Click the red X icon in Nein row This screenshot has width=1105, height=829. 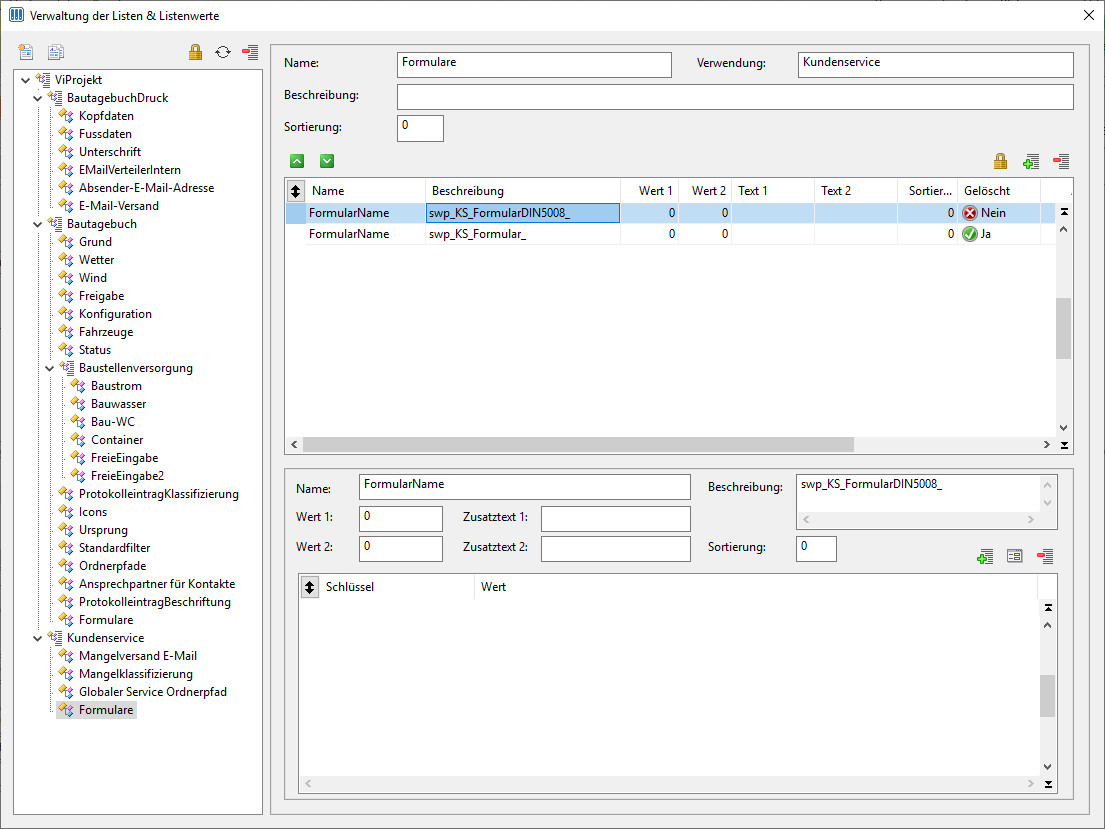[970, 213]
